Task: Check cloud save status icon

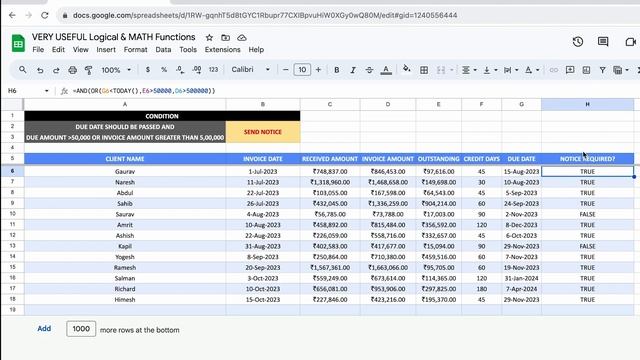Action: click(x=242, y=38)
